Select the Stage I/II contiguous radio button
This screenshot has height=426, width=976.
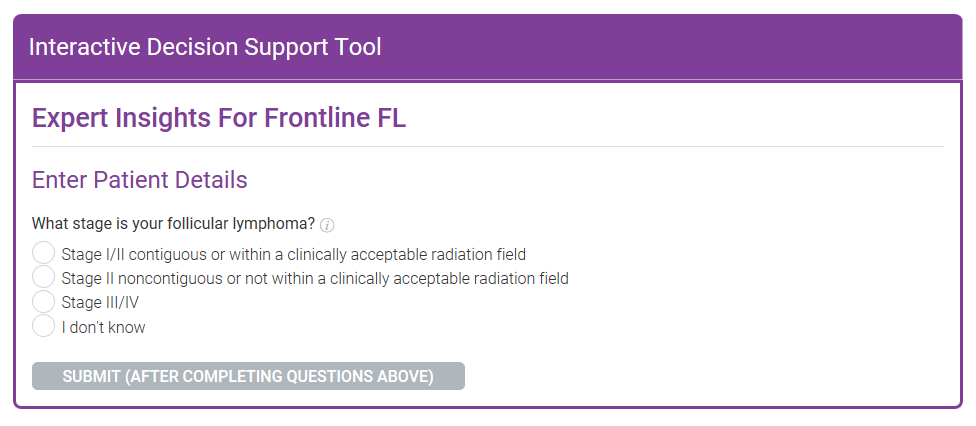click(44, 253)
